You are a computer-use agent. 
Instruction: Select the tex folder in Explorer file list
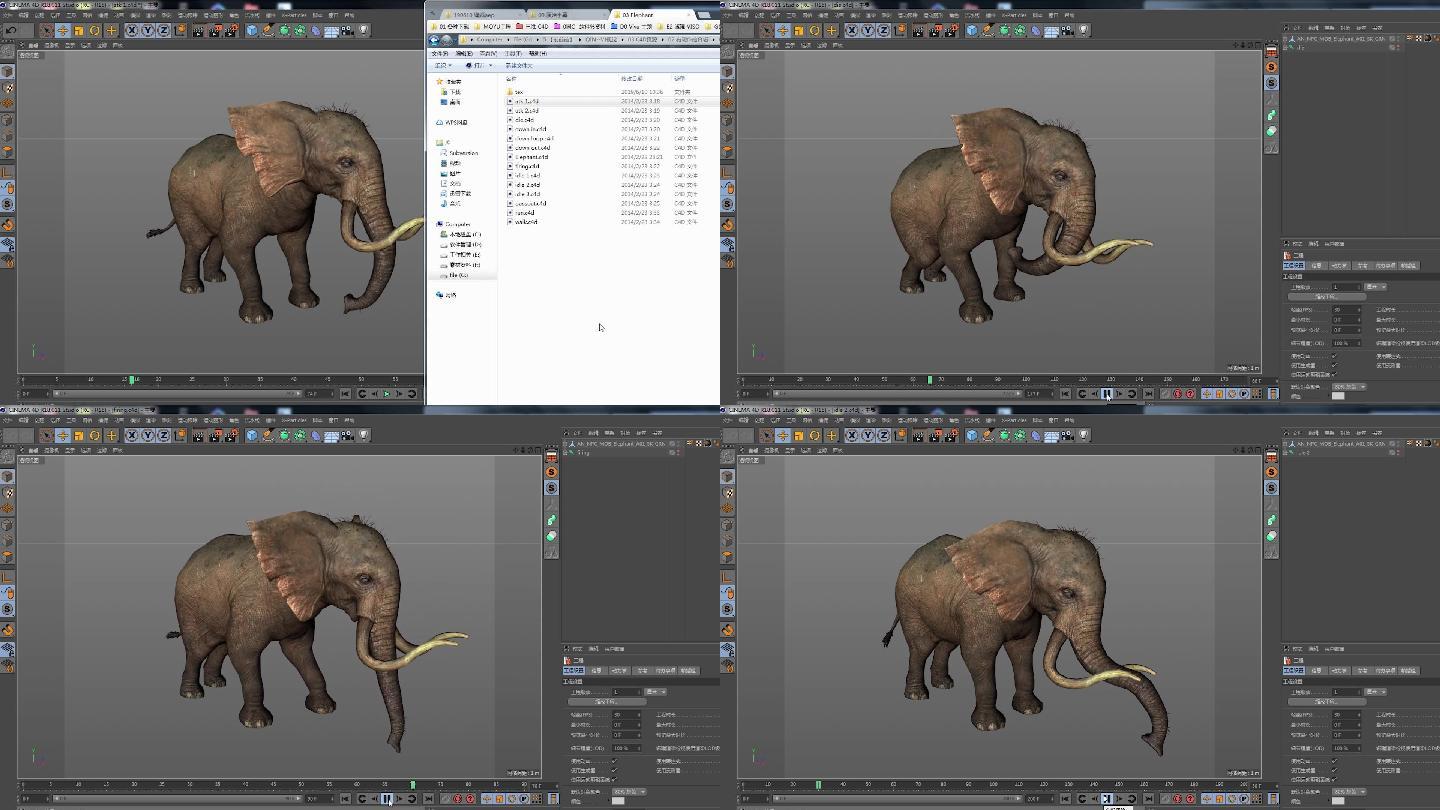[x=519, y=91]
